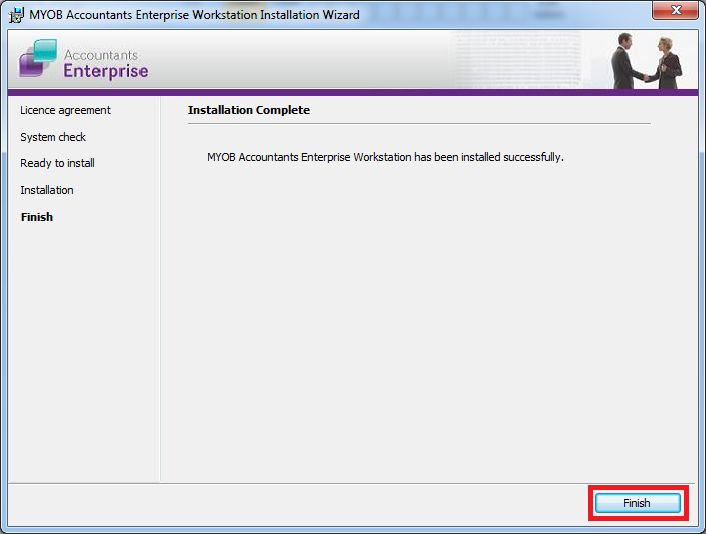Close the installation wizard window

point(675,11)
